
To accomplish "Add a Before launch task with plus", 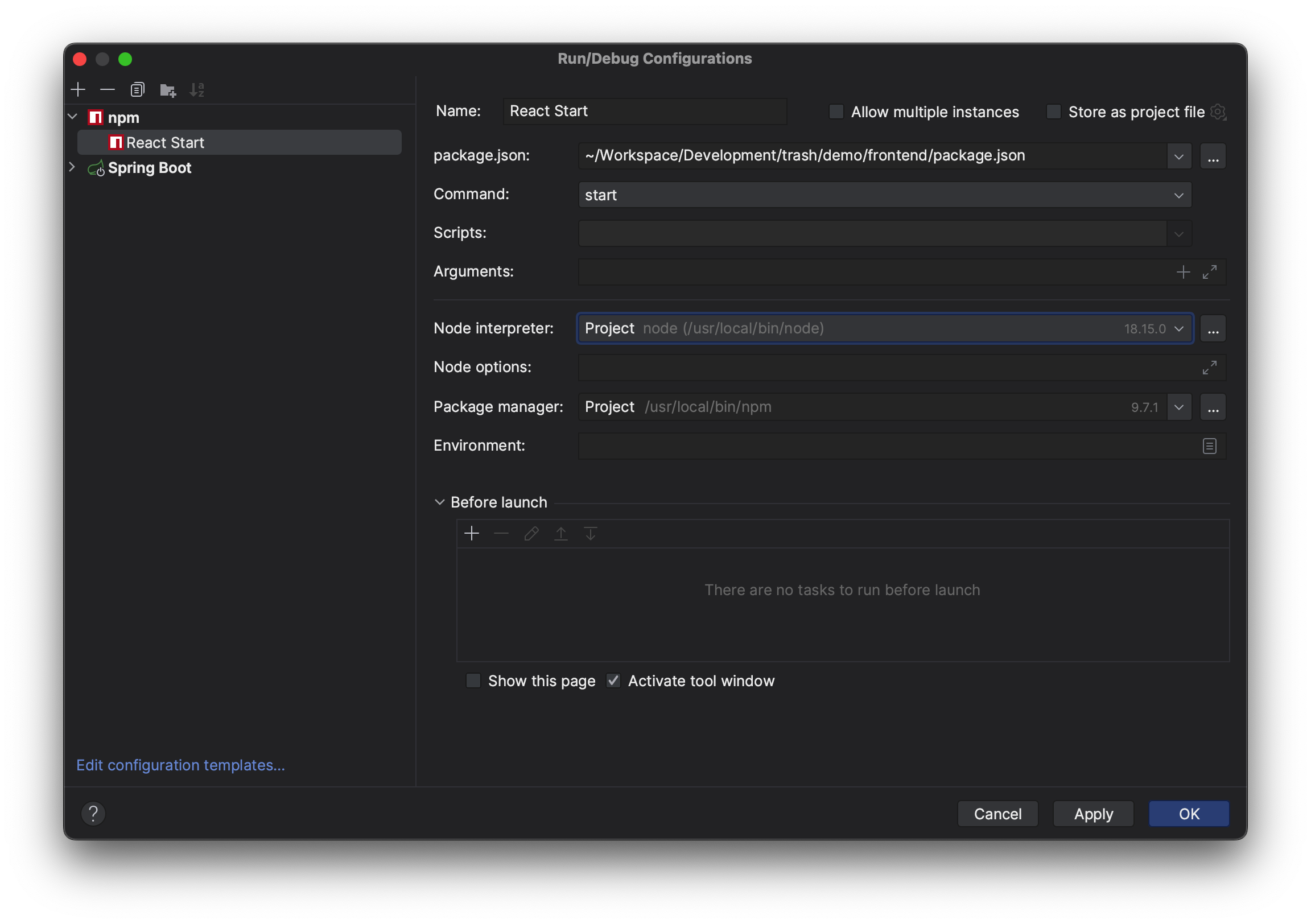I will tap(472, 533).
